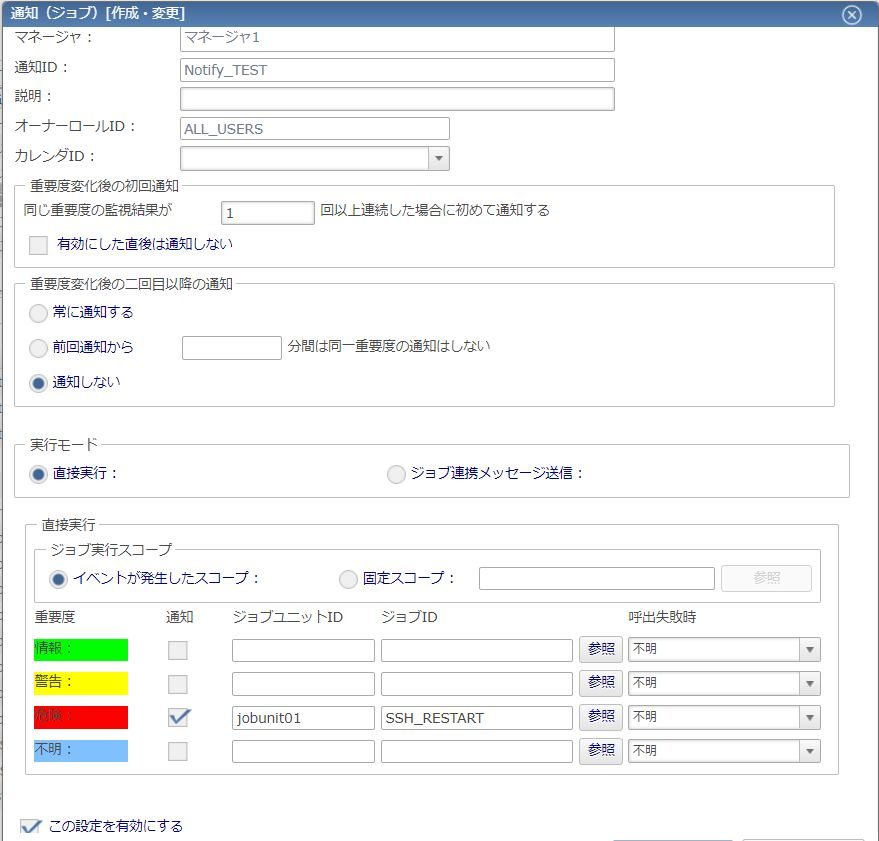Image resolution: width=879 pixels, height=841 pixels.
Task: Focus the 説明 description field
Action: (397, 99)
